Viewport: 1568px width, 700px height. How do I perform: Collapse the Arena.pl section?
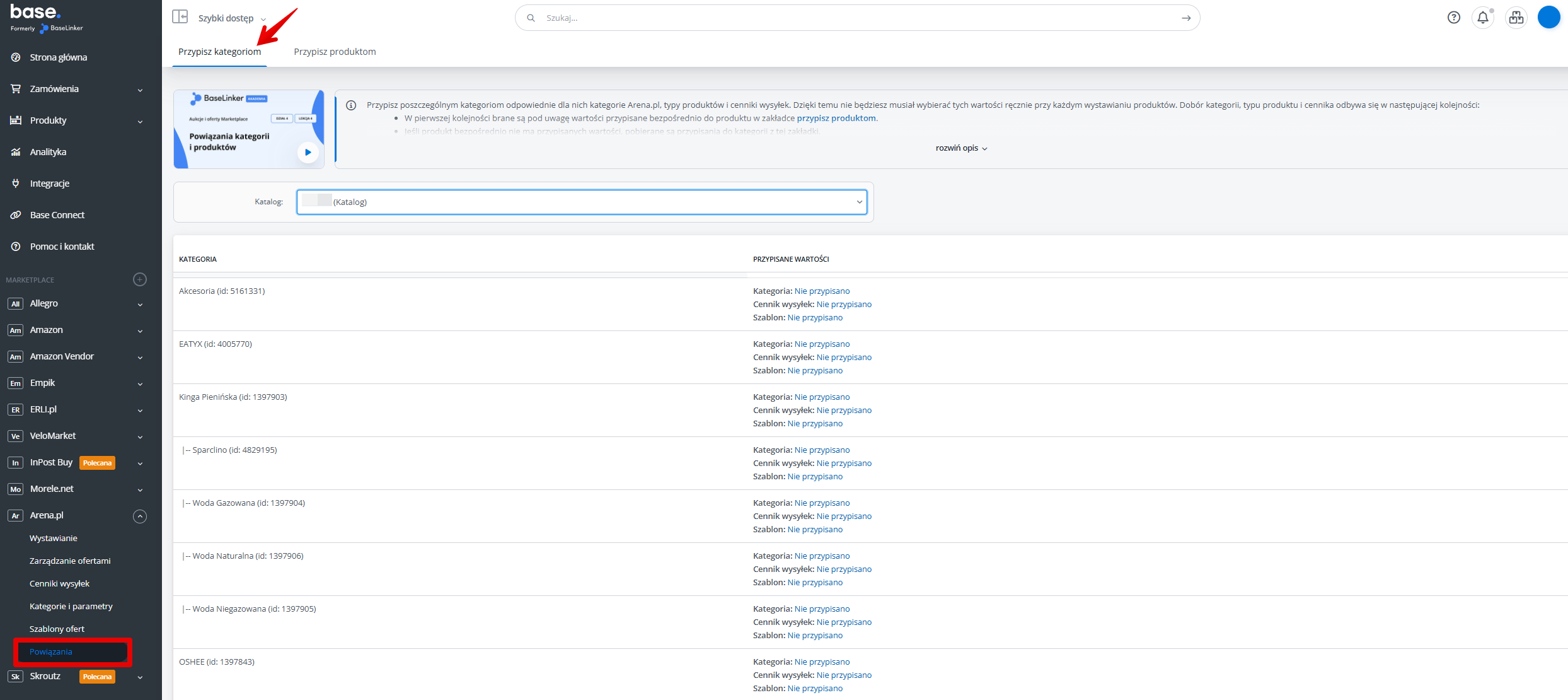140,516
